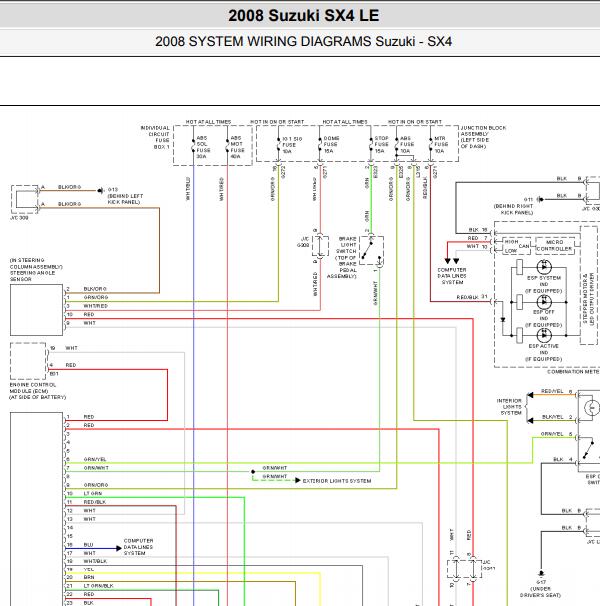Click the MTR fuse symbol
This screenshot has width=600, height=606.
[x=430, y=145]
